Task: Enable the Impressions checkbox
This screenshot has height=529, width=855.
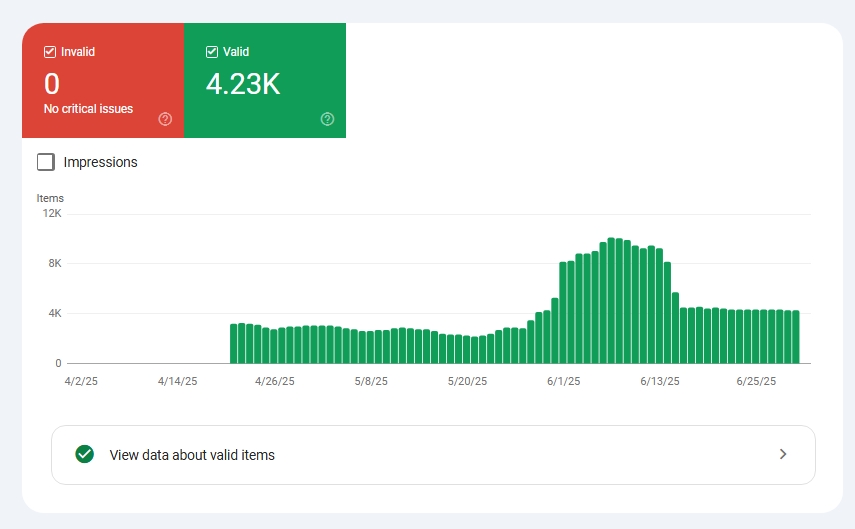Action: [x=46, y=162]
